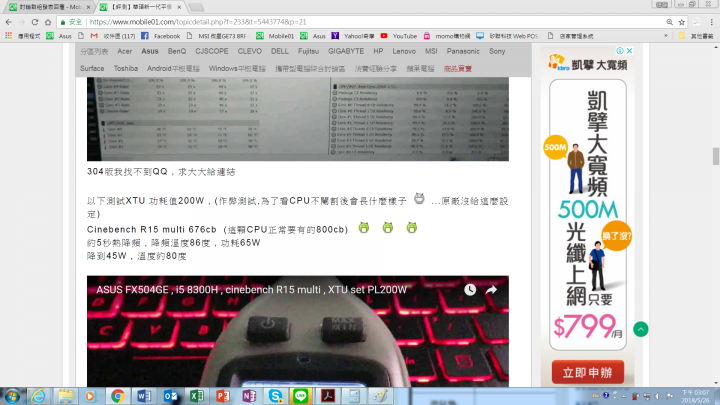
Task: Select Surface in forum navigation
Action: (92, 68)
